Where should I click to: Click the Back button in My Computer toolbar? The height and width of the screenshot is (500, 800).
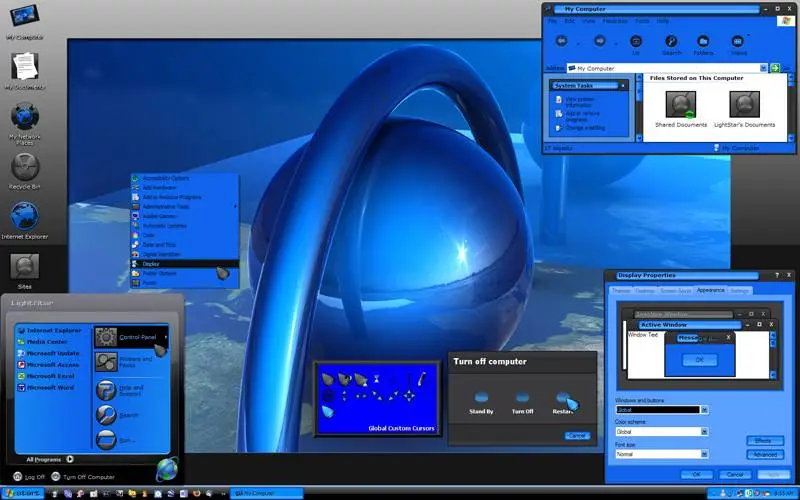point(561,41)
